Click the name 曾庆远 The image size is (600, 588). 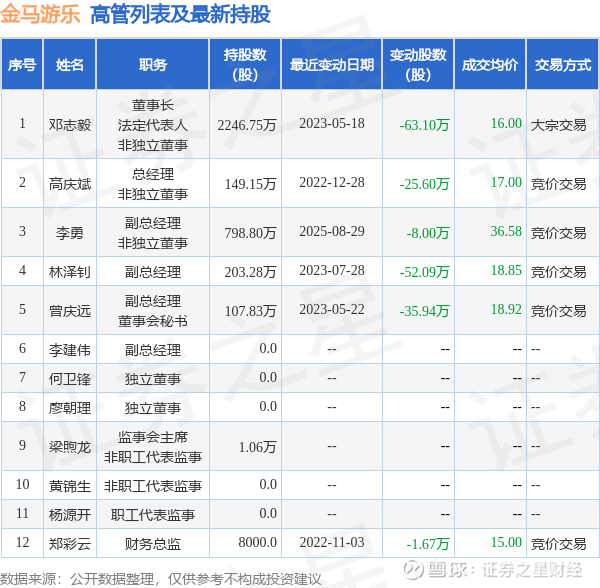70,311
